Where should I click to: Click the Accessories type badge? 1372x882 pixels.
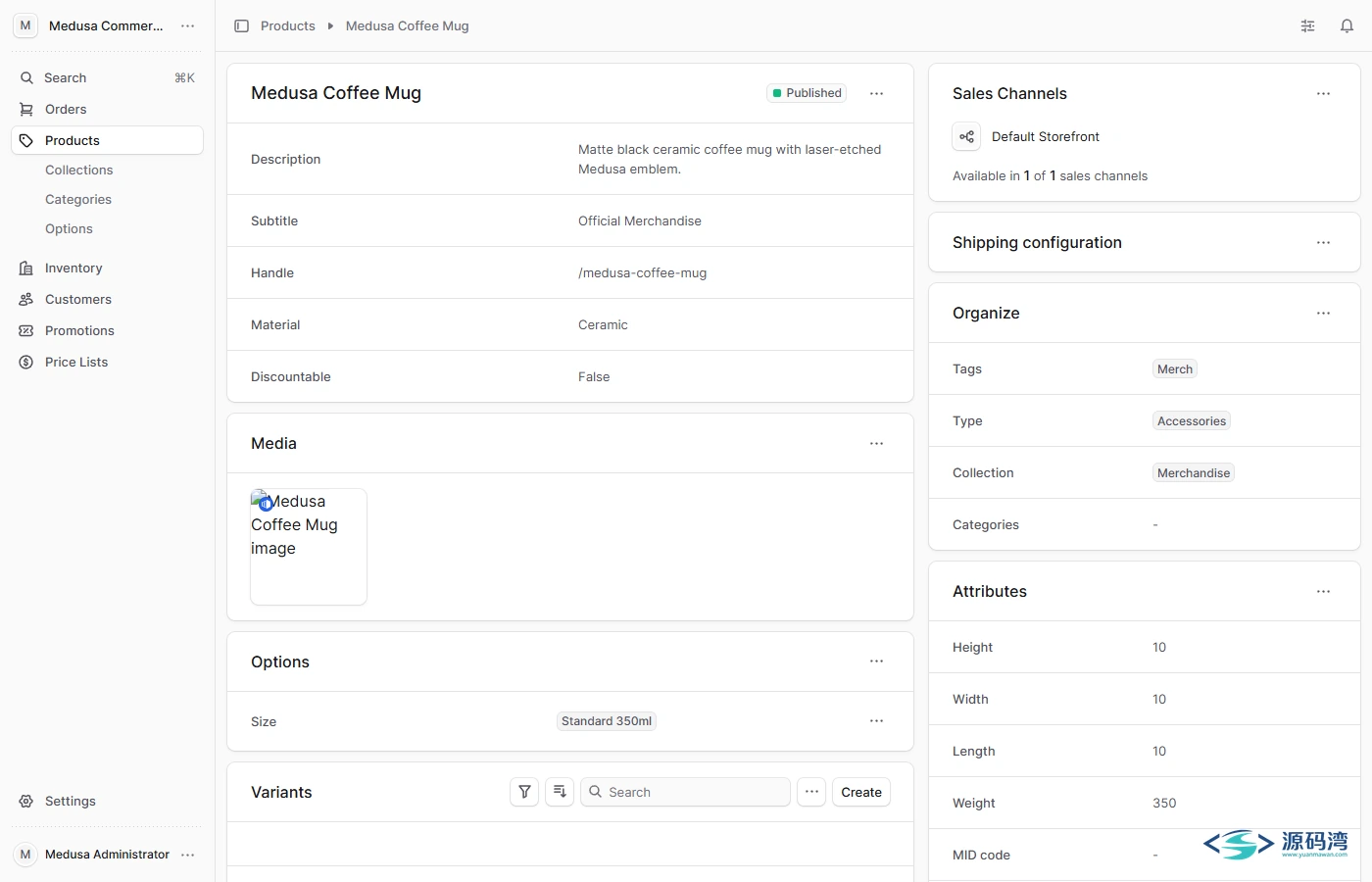pyautogui.click(x=1192, y=421)
